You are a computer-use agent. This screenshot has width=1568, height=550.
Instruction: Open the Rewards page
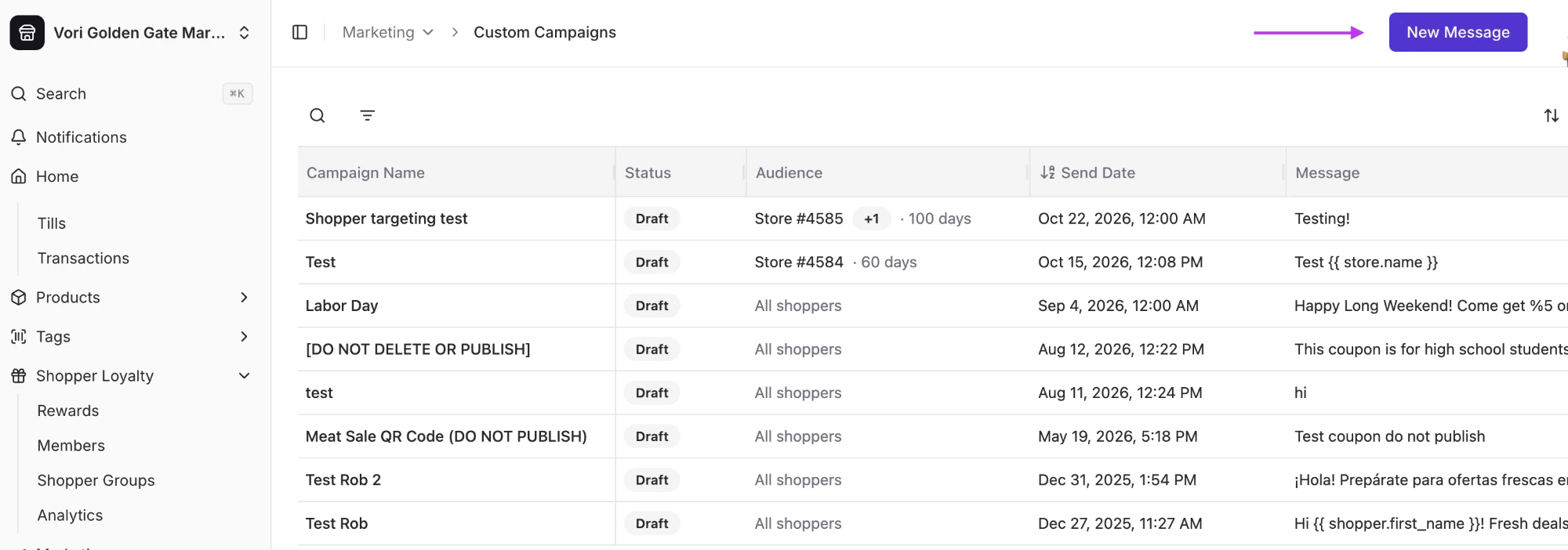(x=68, y=411)
